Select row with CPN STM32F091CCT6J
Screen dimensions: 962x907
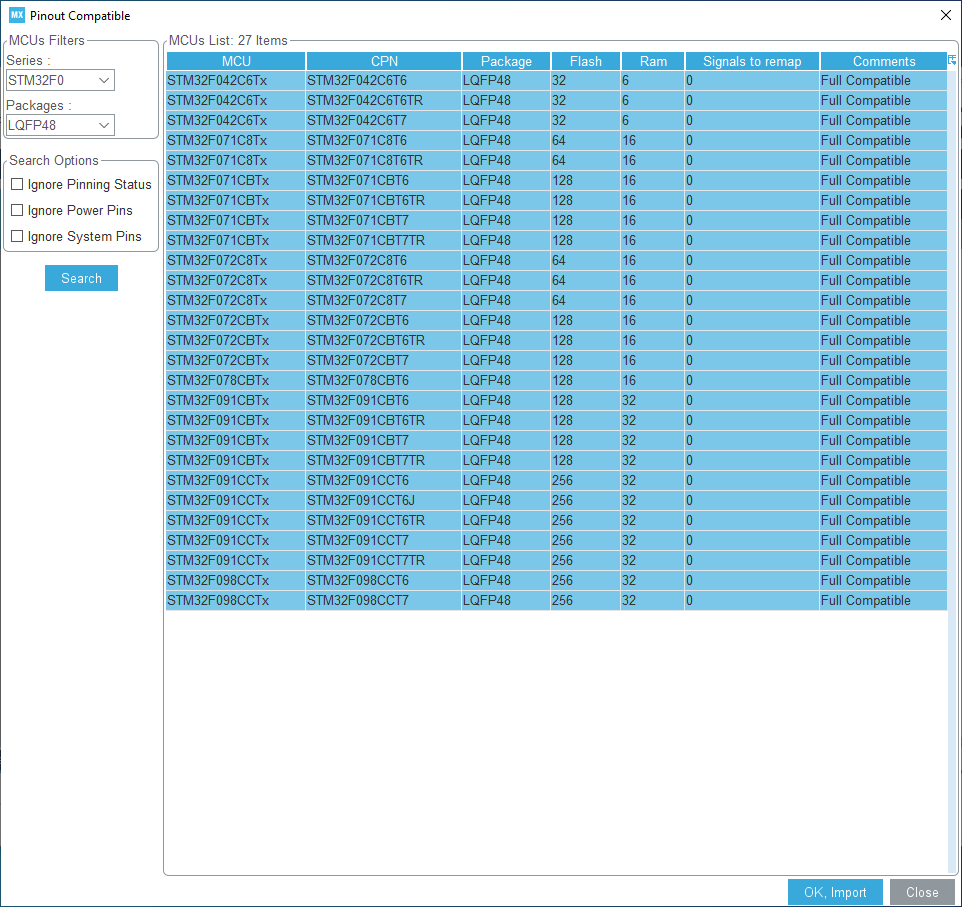pyautogui.click(x=556, y=500)
